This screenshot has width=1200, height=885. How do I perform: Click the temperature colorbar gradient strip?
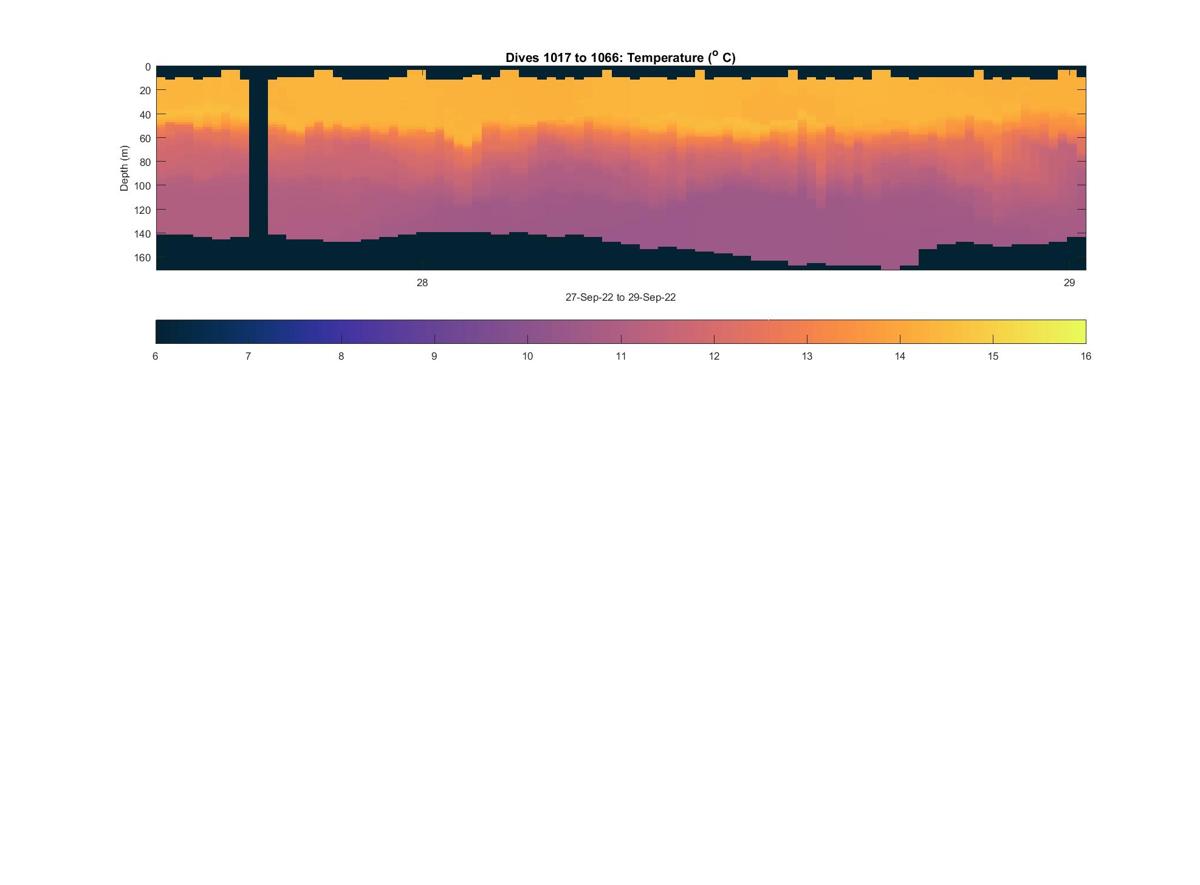pos(621,331)
